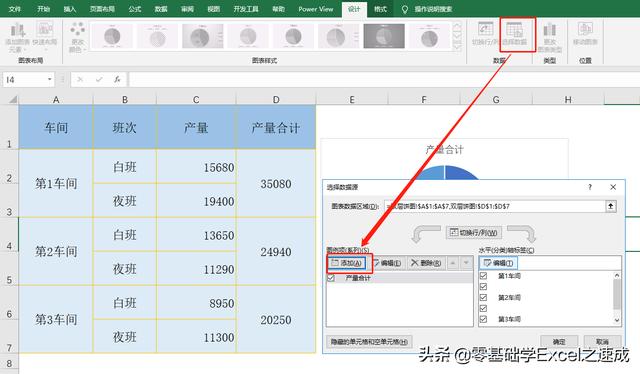The width and height of the screenshot is (640, 374).
Task: Open the Name Box dropdown arrow
Action: pos(49,79)
